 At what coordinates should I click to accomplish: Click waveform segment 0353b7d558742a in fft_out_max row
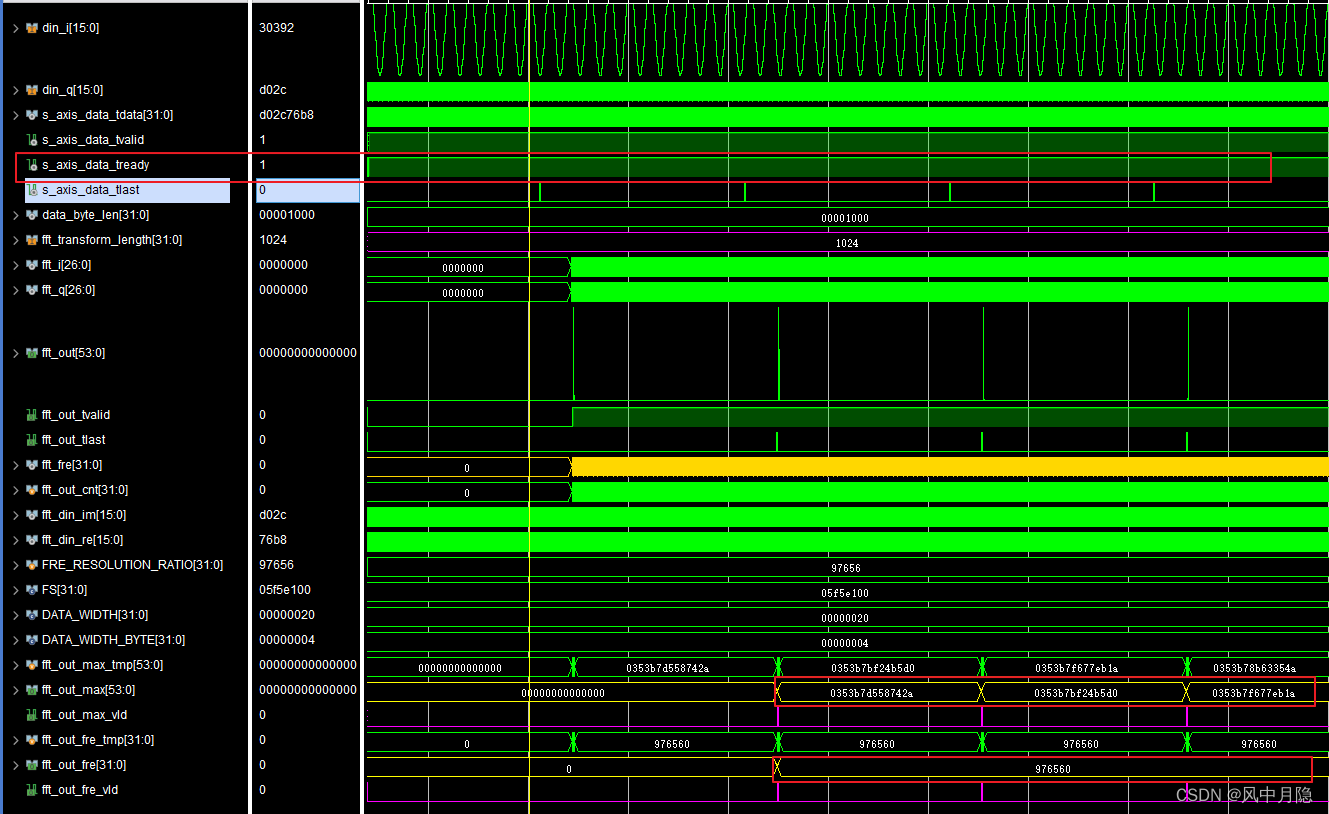click(x=871, y=693)
